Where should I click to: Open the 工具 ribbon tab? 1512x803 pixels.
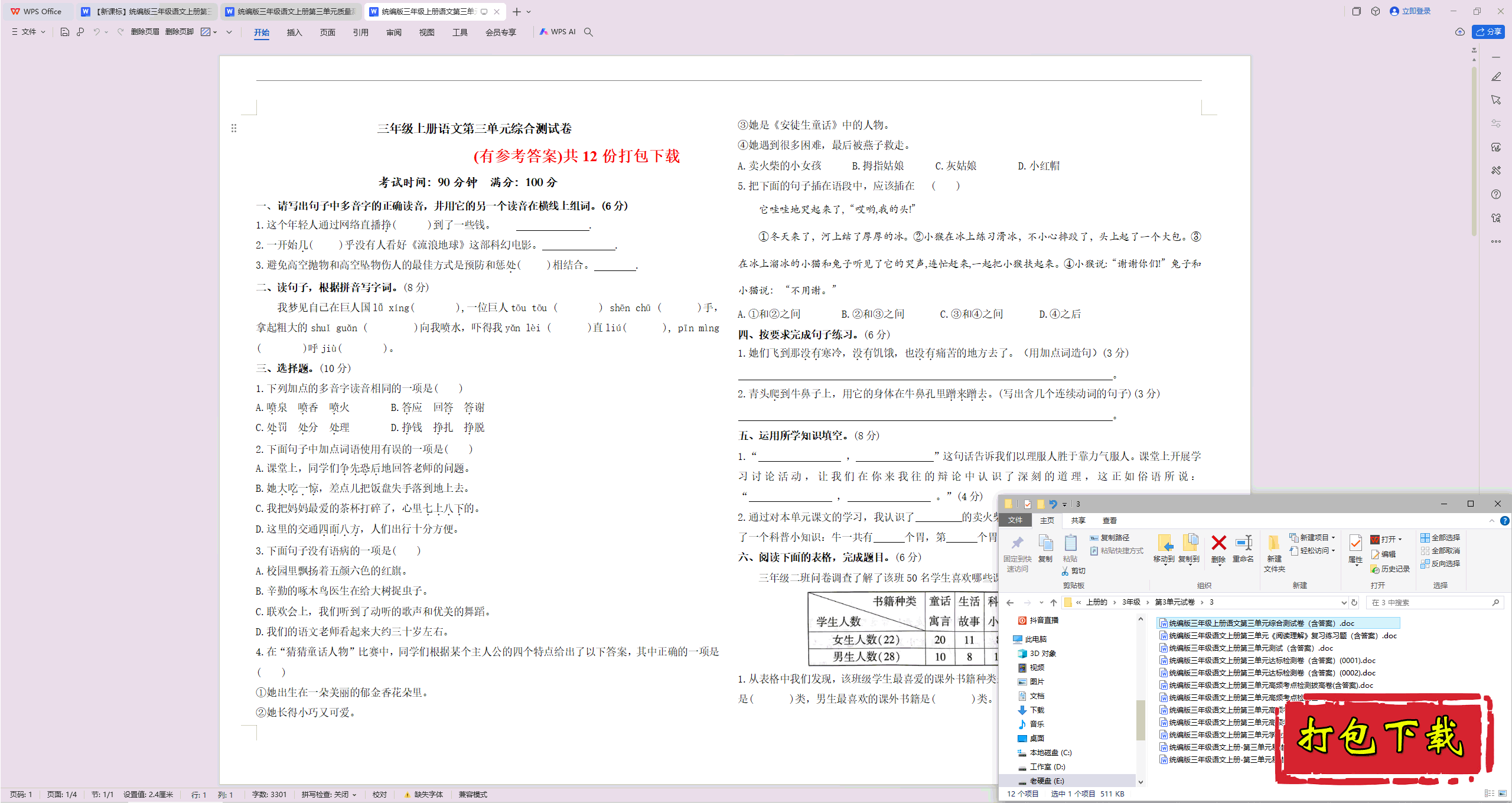[460, 32]
